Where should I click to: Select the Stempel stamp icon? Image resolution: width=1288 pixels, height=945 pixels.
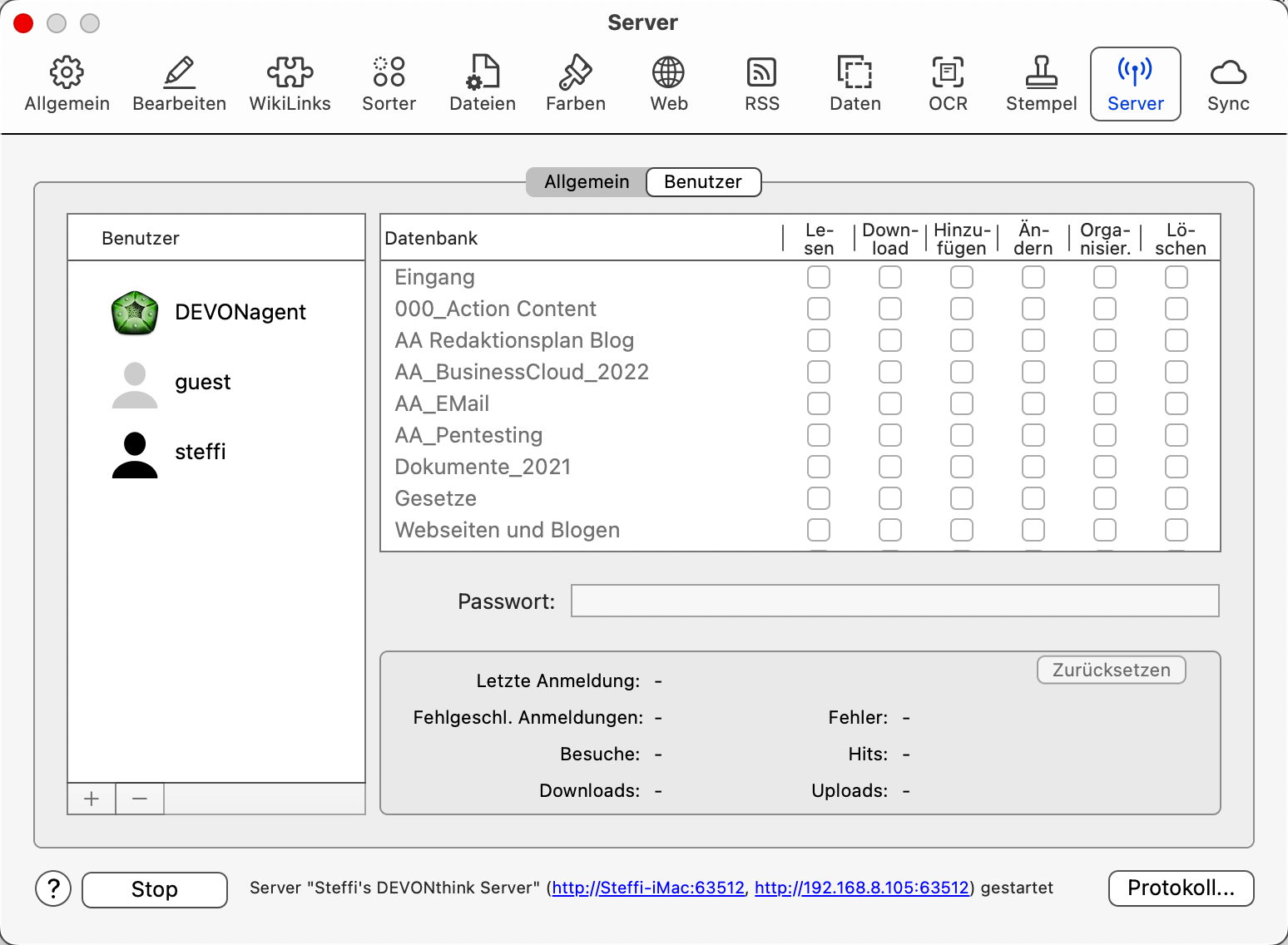click(1041, 84)
